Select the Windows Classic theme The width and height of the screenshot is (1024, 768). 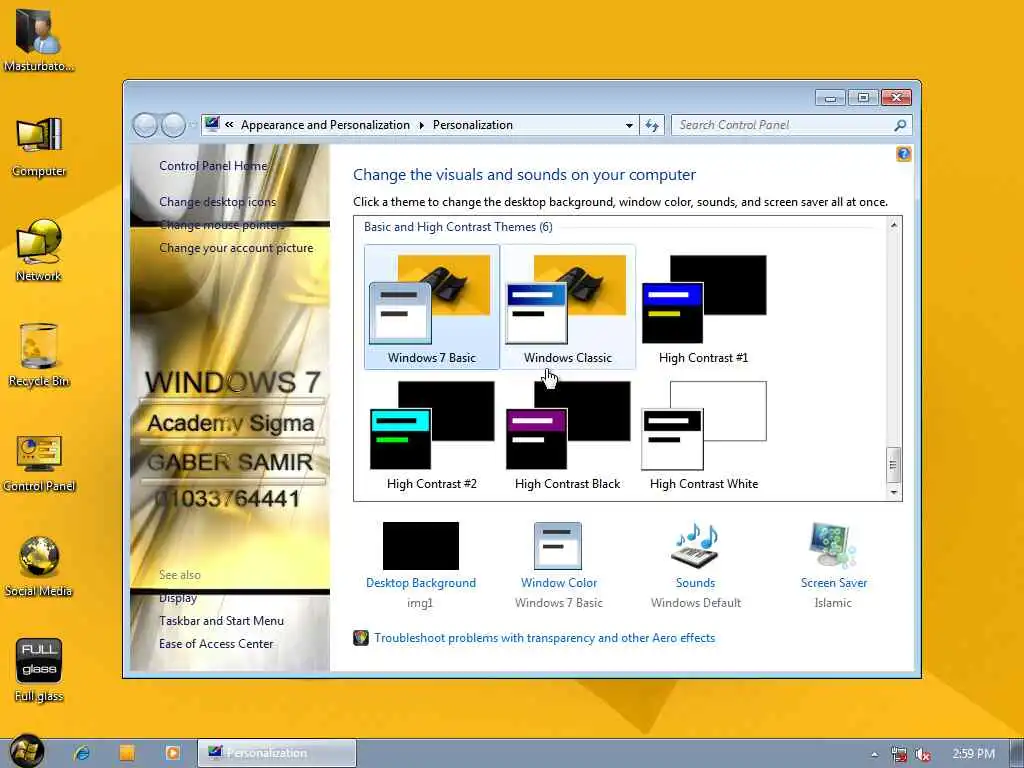tap(568, 307)
